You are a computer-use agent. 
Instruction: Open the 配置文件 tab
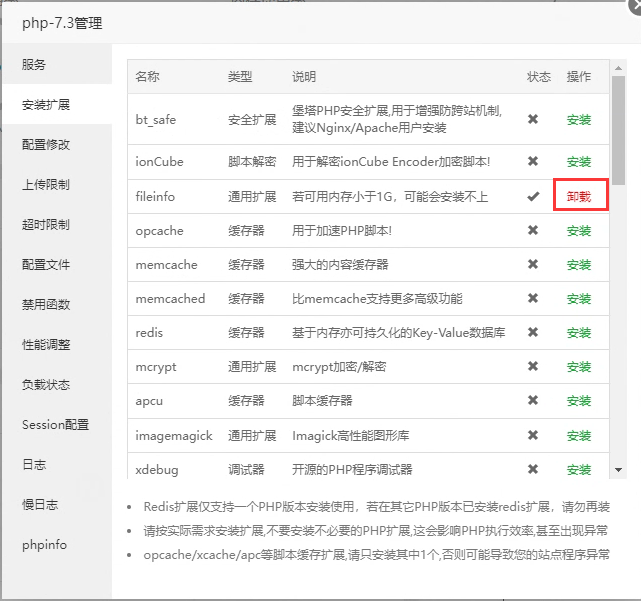pos(46,265)
